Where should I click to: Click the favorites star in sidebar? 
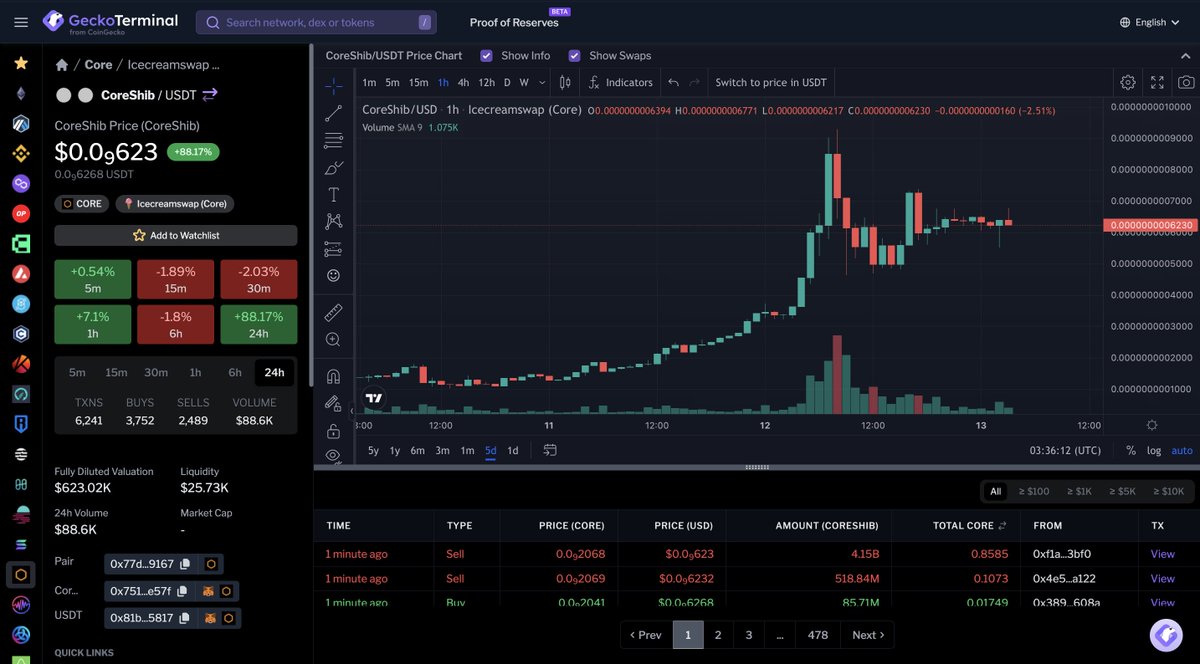(x=20, y=63)
